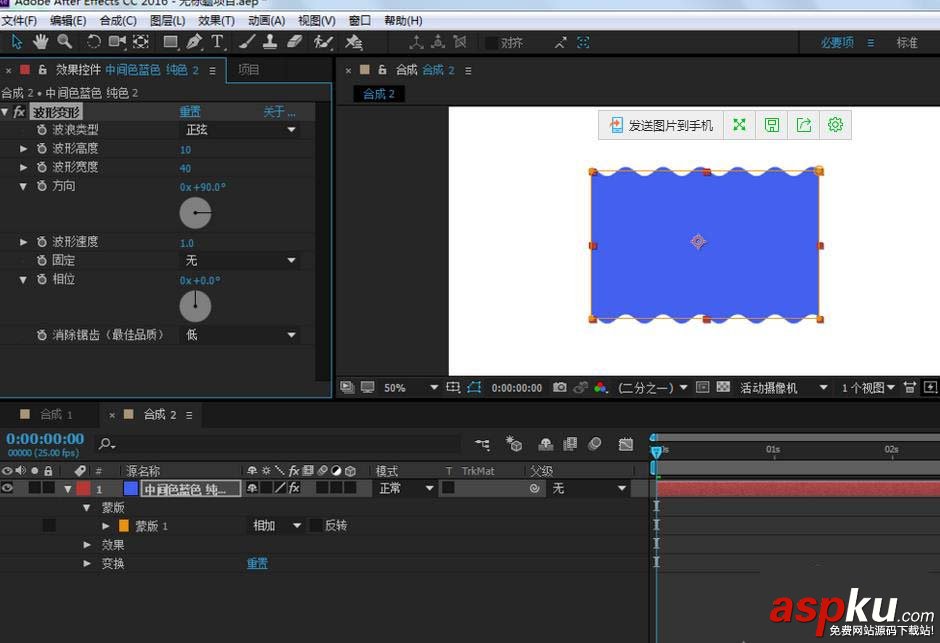
Task: Select the Pen tool
Action: 194,42
